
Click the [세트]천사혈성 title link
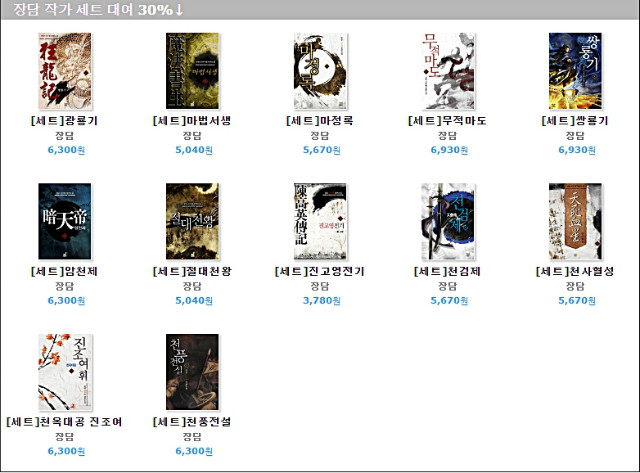point(575,271)
